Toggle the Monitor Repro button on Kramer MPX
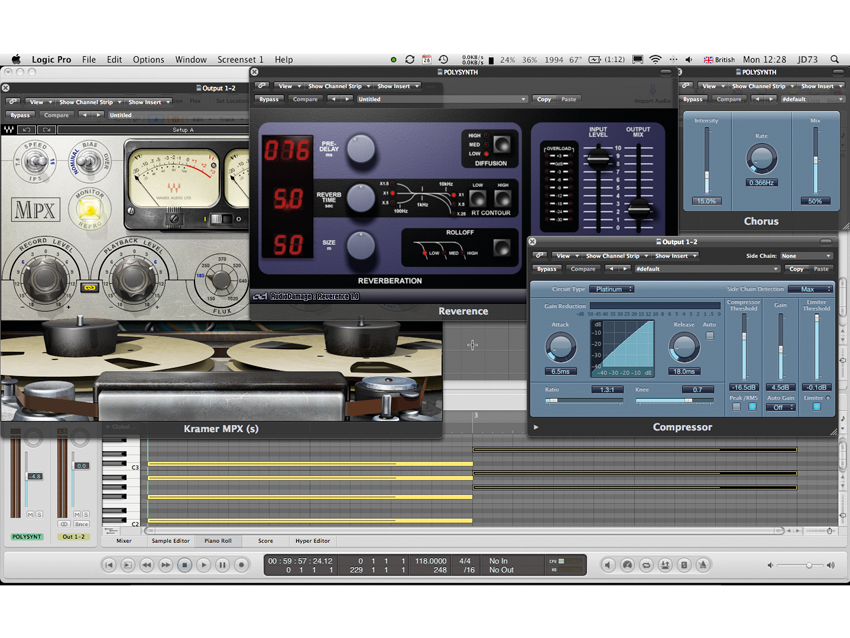The height and width of the screenshot is (638, 850). coord(90,208)
